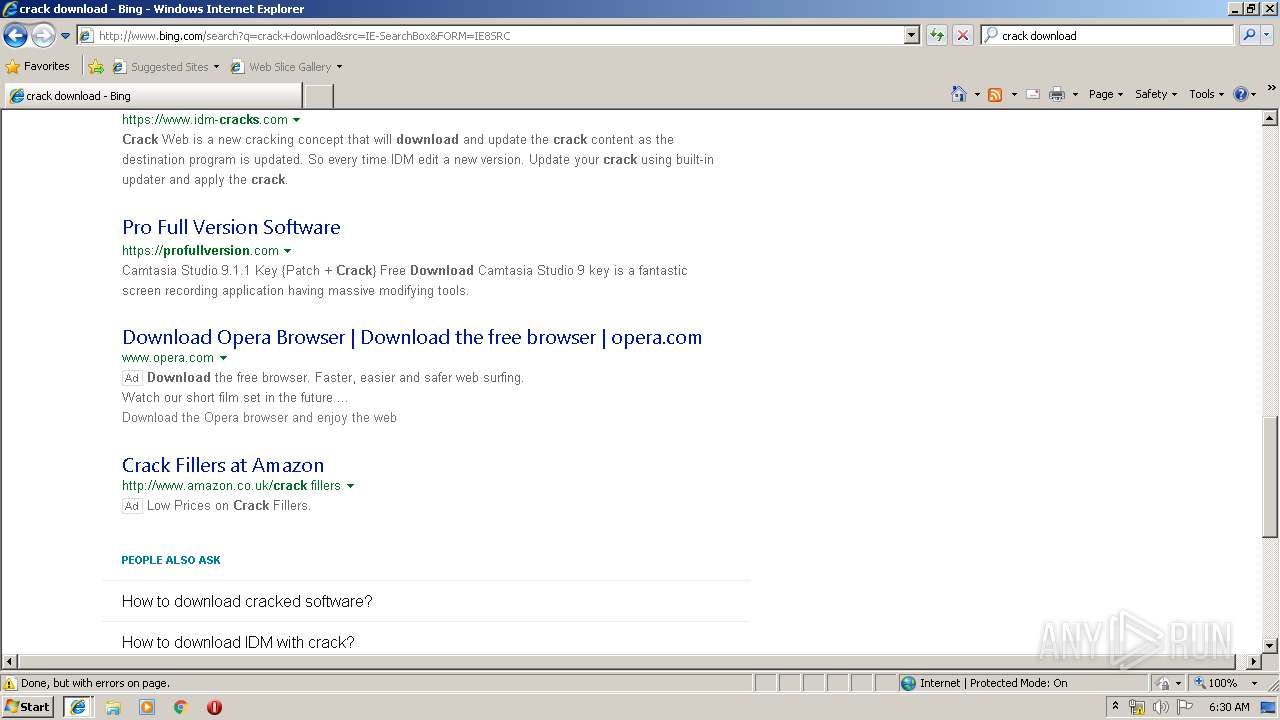Go to Home page icon
1280x720 pixels.
click(959, 94)
